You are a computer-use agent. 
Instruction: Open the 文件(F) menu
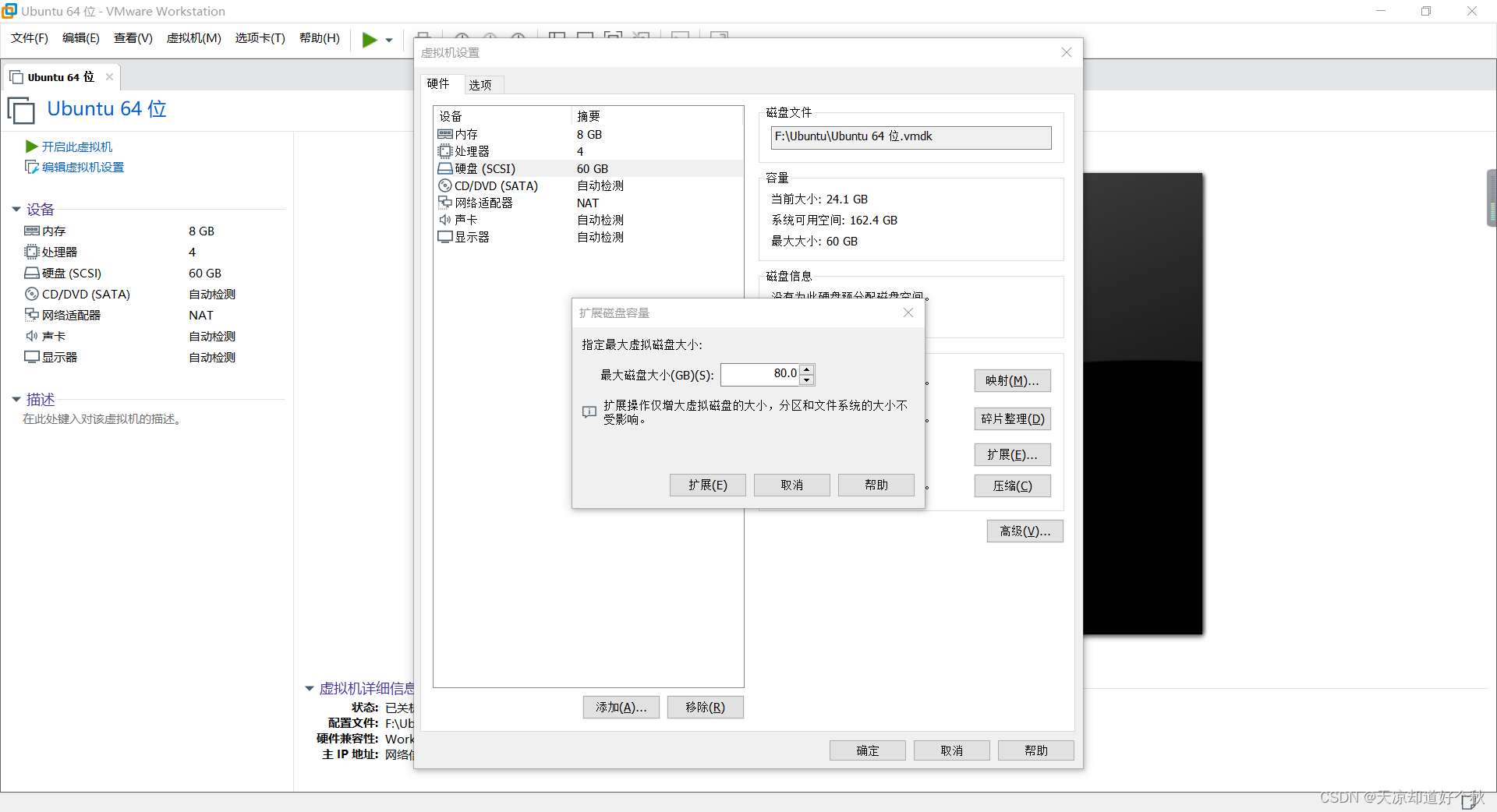[30, 38]
